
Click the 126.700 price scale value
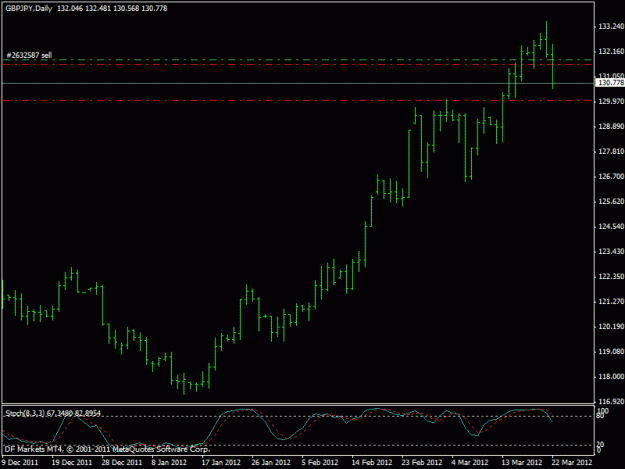(611, 177)
